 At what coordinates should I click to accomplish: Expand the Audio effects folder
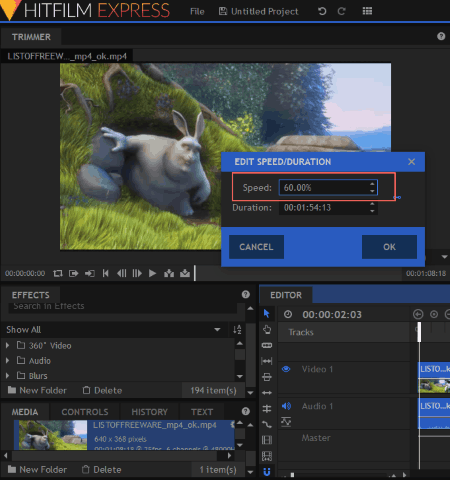(x=7, y=360)
